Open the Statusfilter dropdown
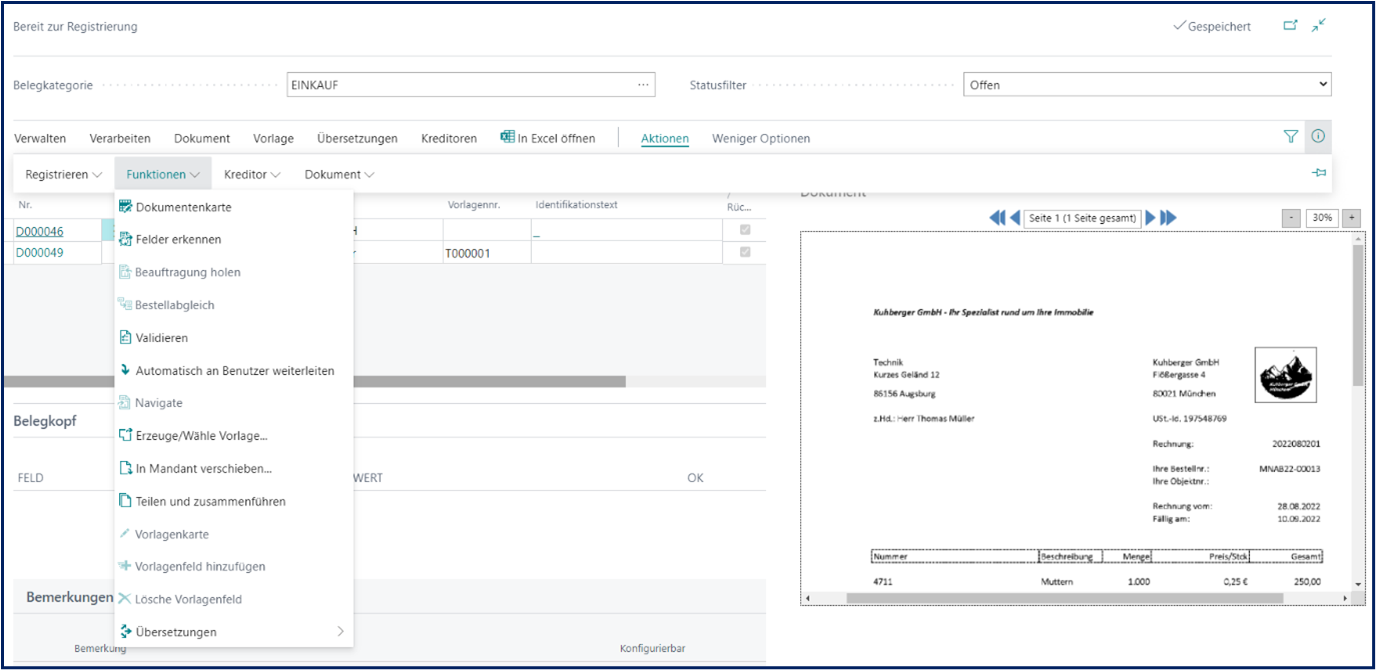The height and width of the screenshot is (670, 1376). [x=1147, y=85]
